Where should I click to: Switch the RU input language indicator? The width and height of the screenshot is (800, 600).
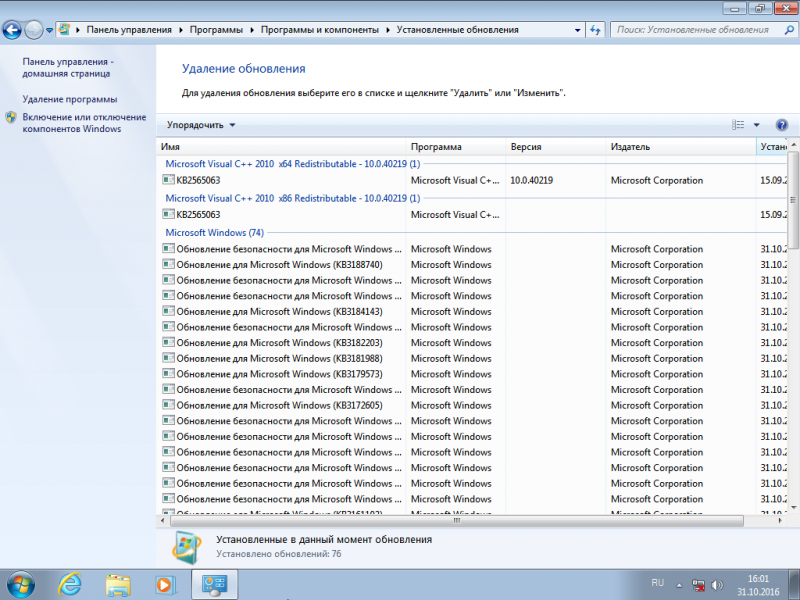658,583
